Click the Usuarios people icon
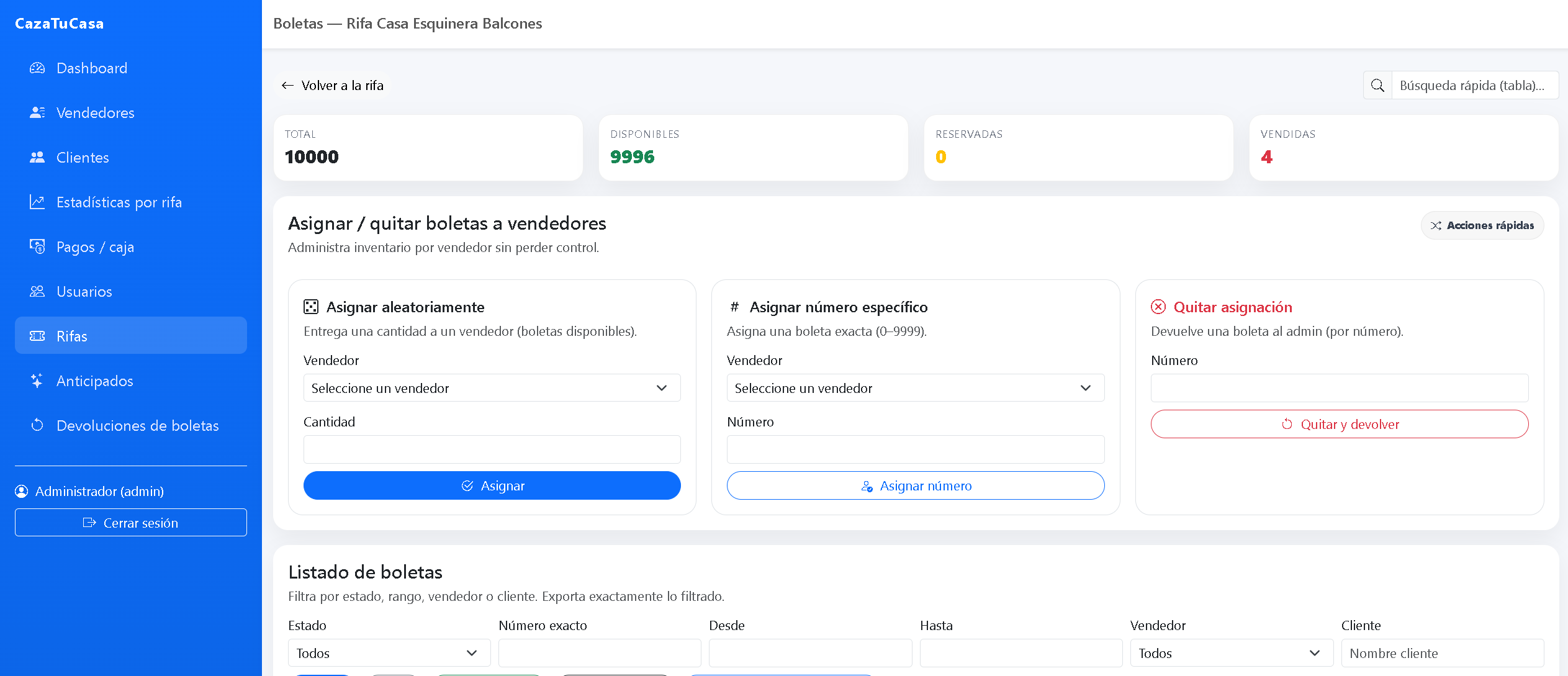 point(37,292)
